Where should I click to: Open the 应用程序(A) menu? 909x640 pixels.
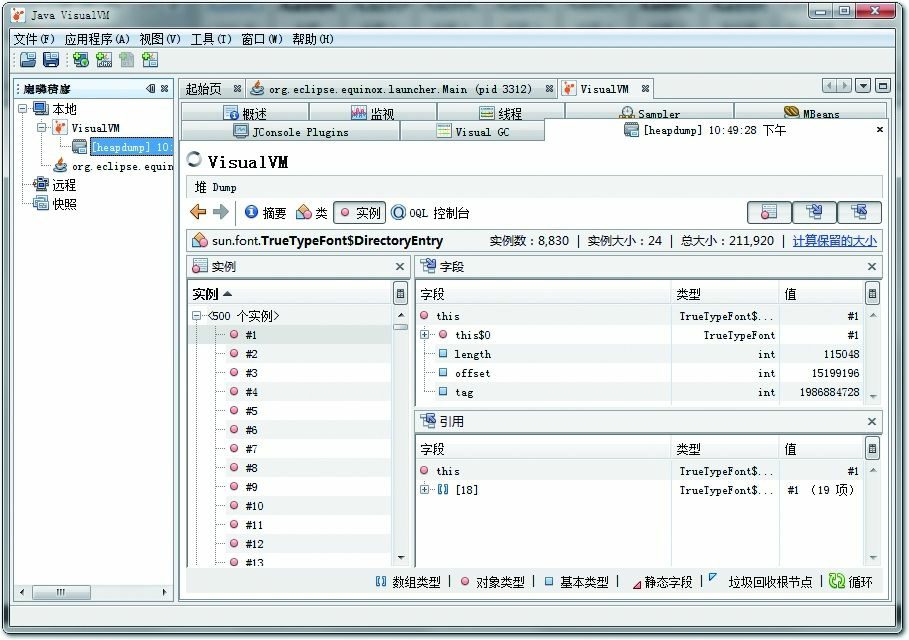point(97,39)
